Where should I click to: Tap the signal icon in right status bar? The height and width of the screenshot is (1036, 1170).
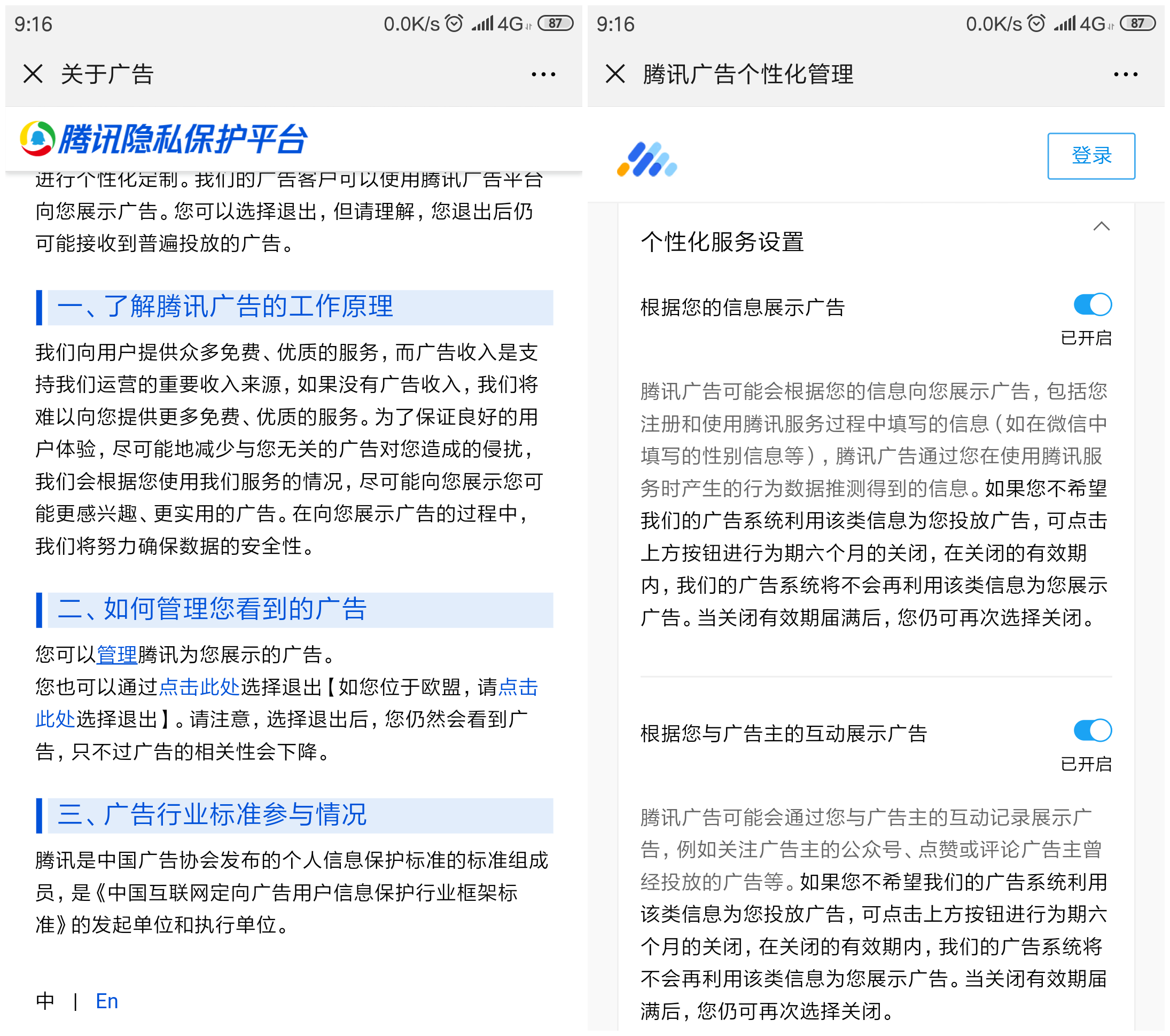point(1064,23)
